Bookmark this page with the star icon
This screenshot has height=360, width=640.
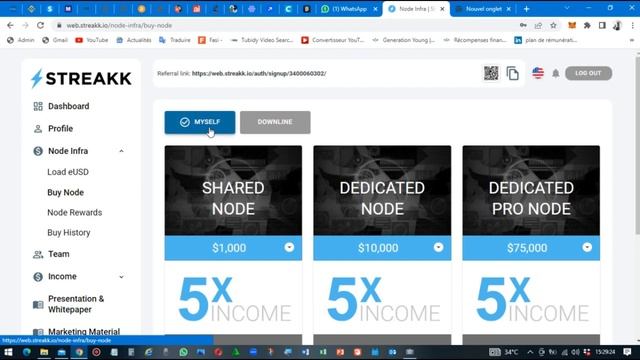[553, 25]
